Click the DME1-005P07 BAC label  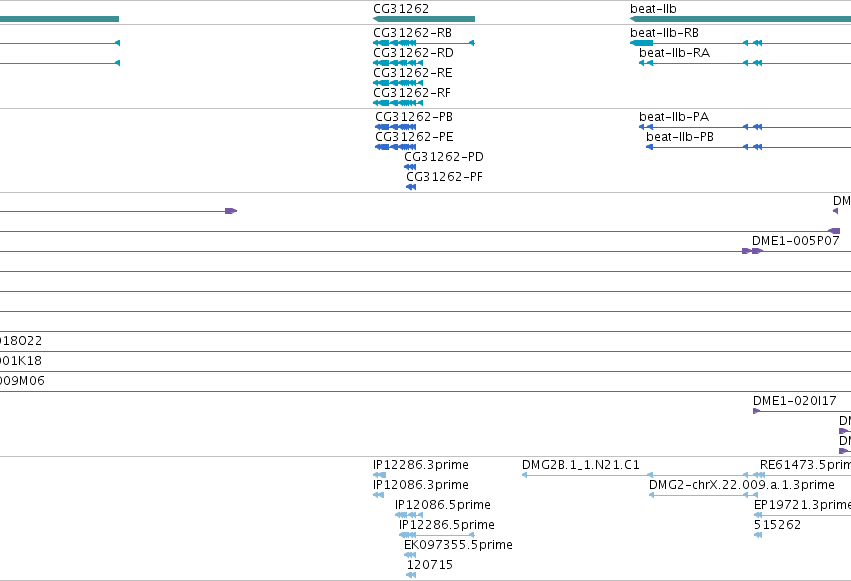(796, 241)
